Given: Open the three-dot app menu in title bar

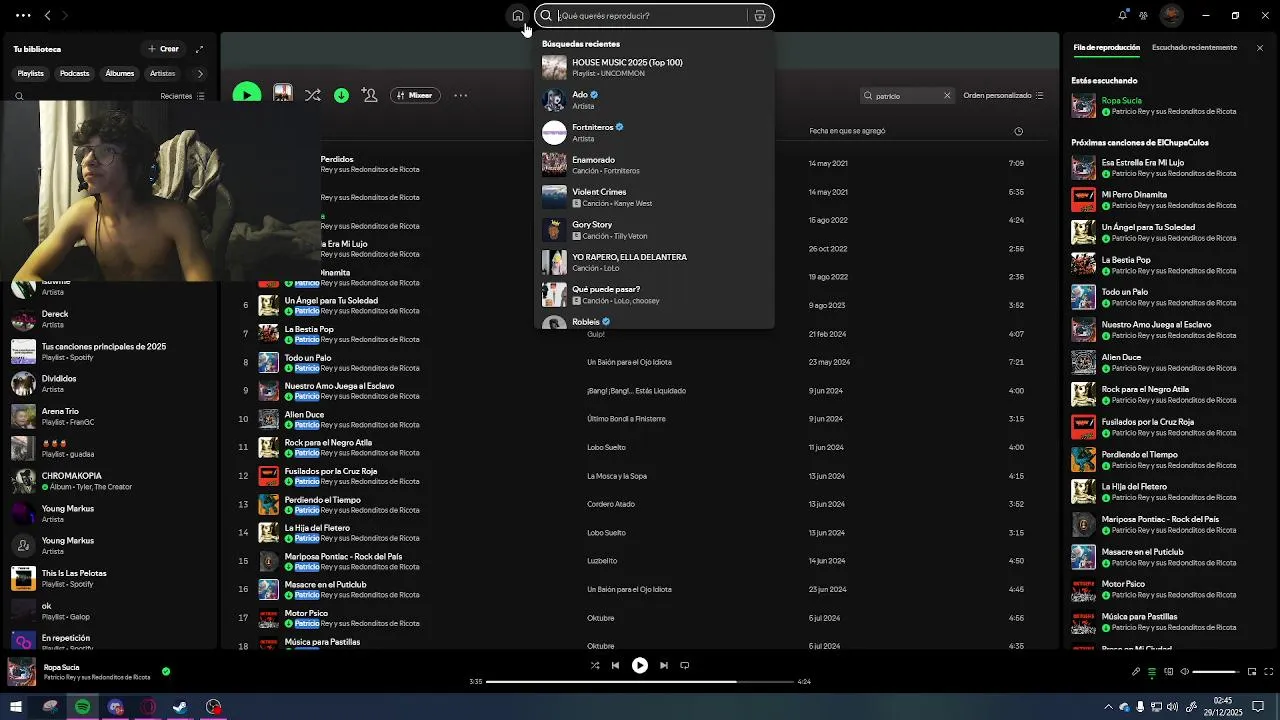Looking at the screenshot, I should [x=23, y=15].
